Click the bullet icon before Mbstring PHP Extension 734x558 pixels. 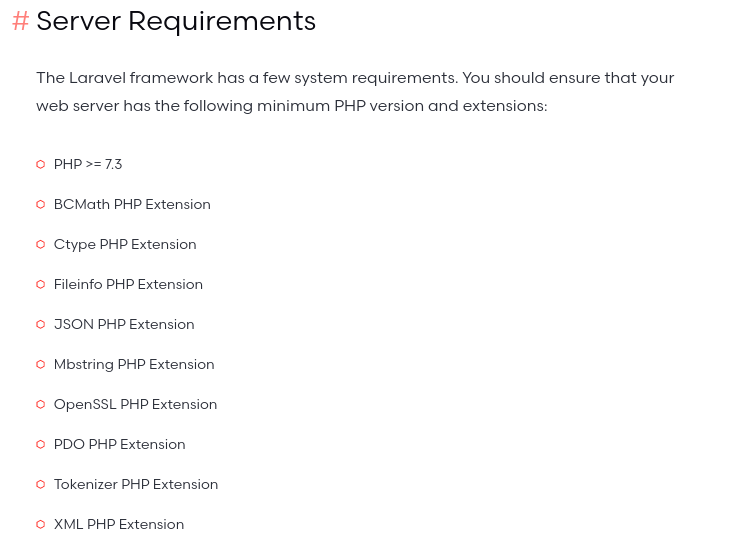tap(41, 364)
